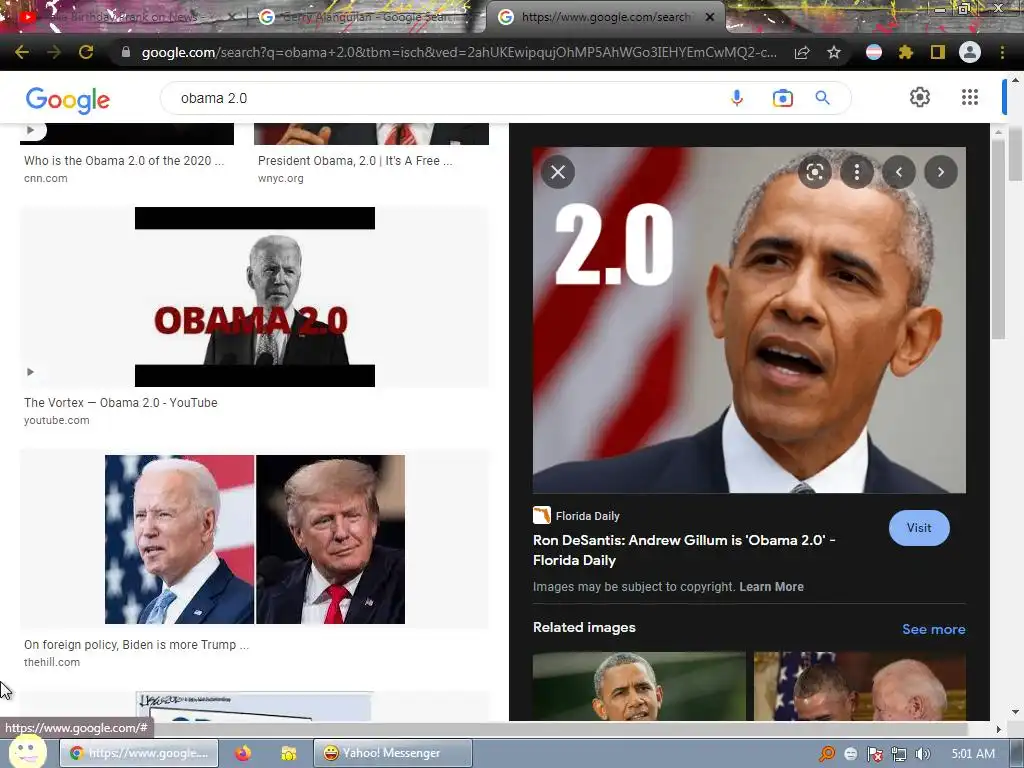Click the share page icon in address bar

802,52
